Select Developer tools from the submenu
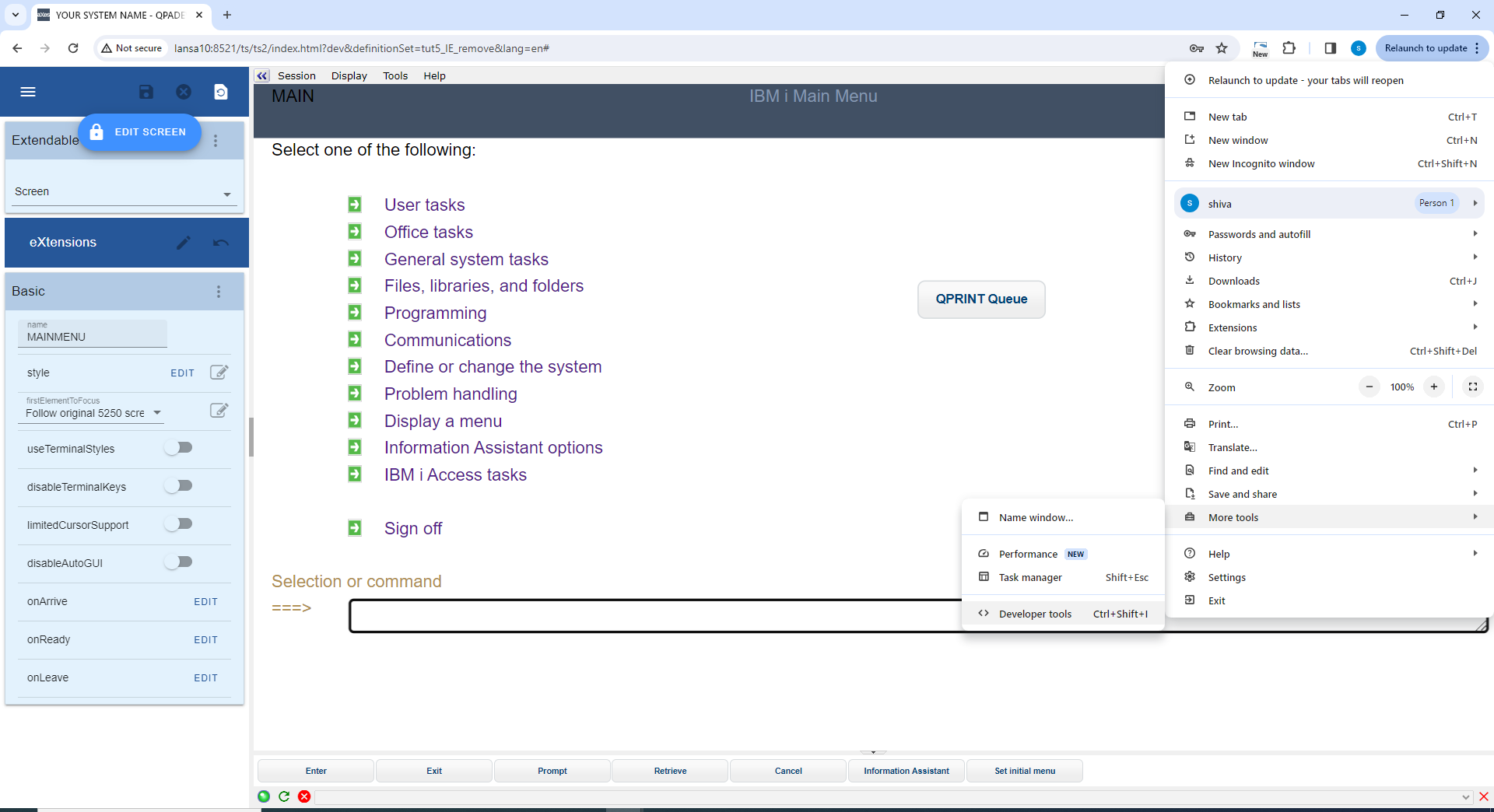This screenshot has width=1494, height=812. 1035,614
